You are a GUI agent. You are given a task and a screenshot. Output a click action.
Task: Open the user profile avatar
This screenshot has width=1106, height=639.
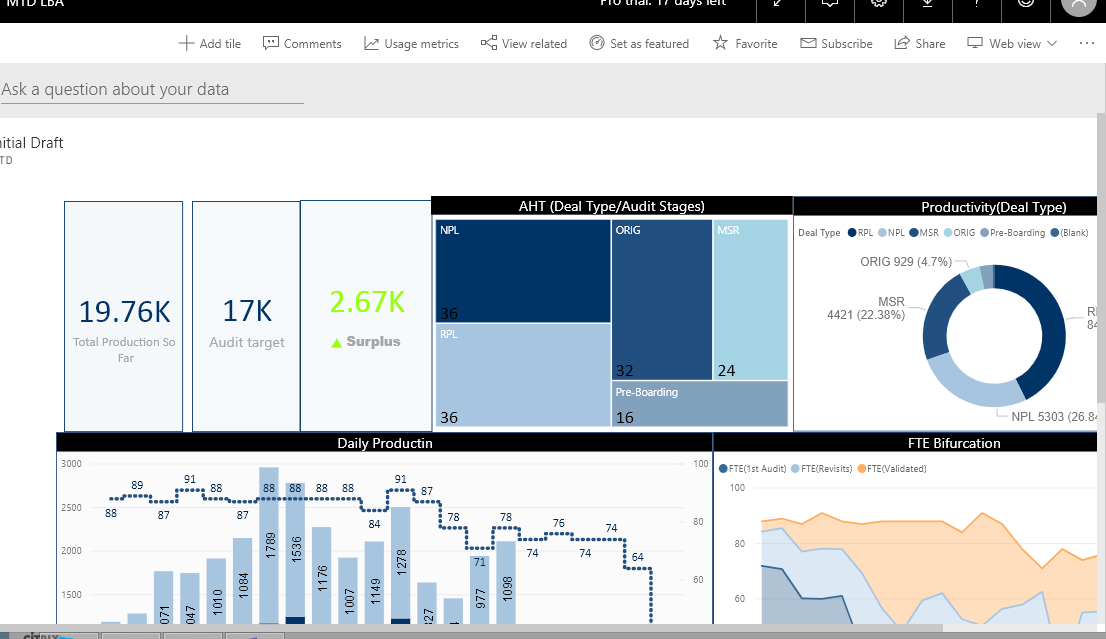coord(1078,6)
